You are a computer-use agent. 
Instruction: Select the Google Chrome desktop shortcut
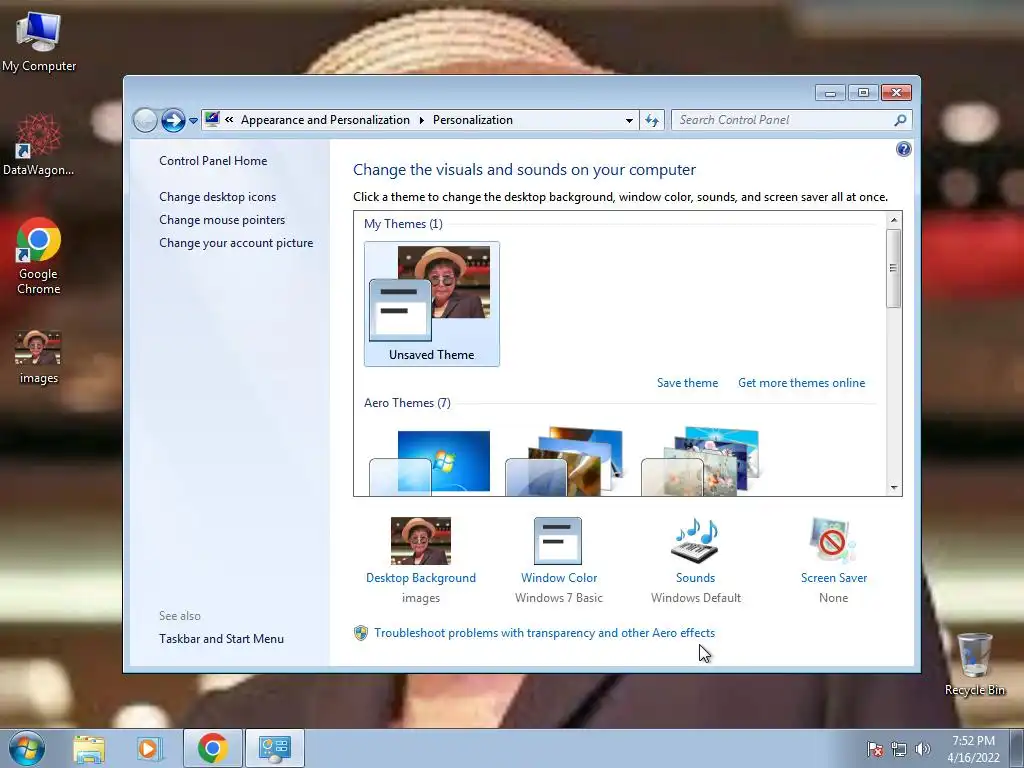coord(39,256)
